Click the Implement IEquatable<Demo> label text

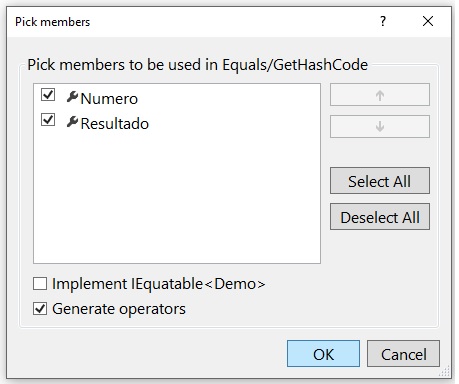(159, 284)
